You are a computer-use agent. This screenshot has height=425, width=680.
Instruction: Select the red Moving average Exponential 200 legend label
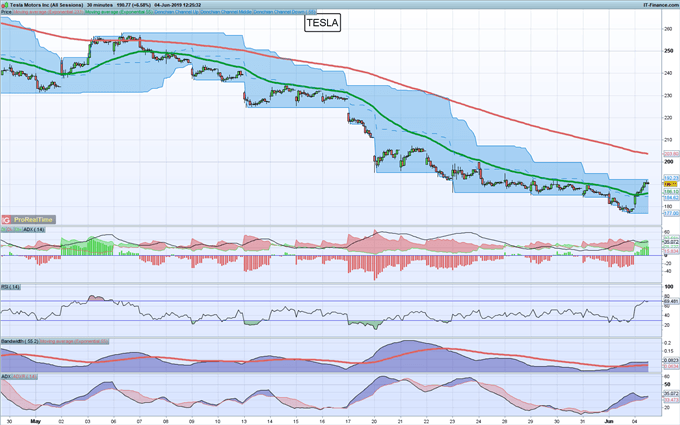tap(48, 12)
